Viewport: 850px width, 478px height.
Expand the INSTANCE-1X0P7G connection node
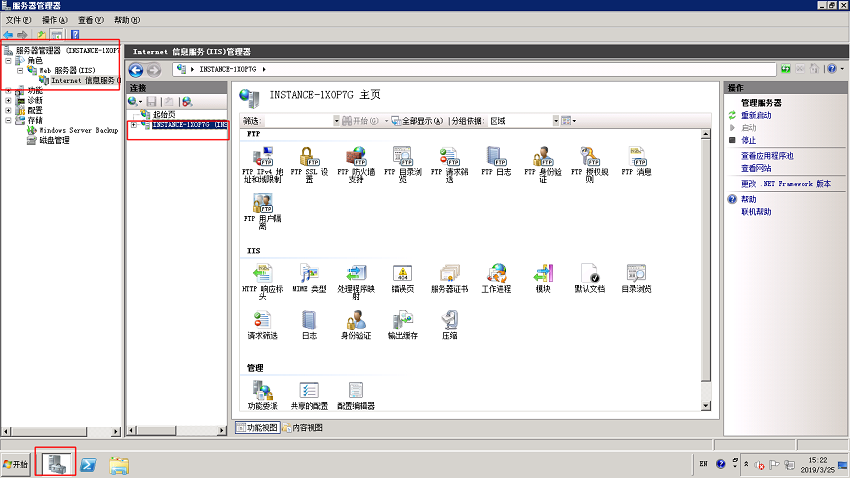[133, 125]
